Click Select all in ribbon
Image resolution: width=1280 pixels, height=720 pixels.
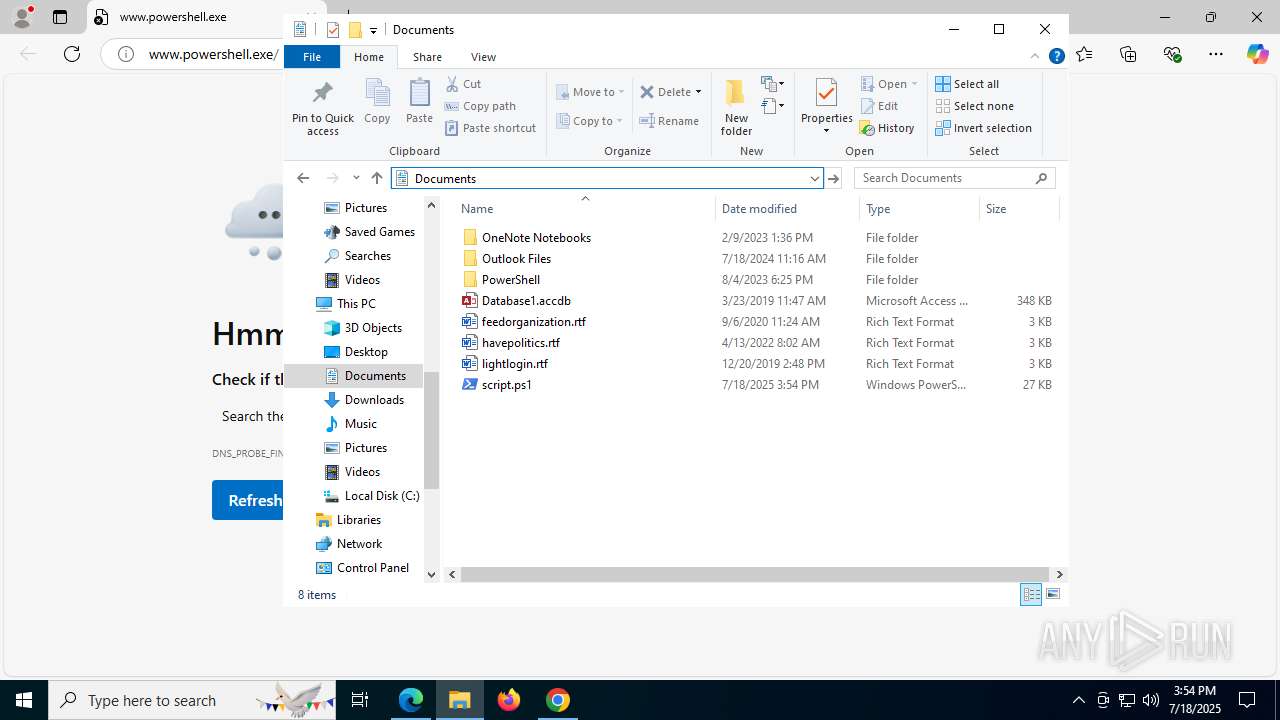coord(967,84)
